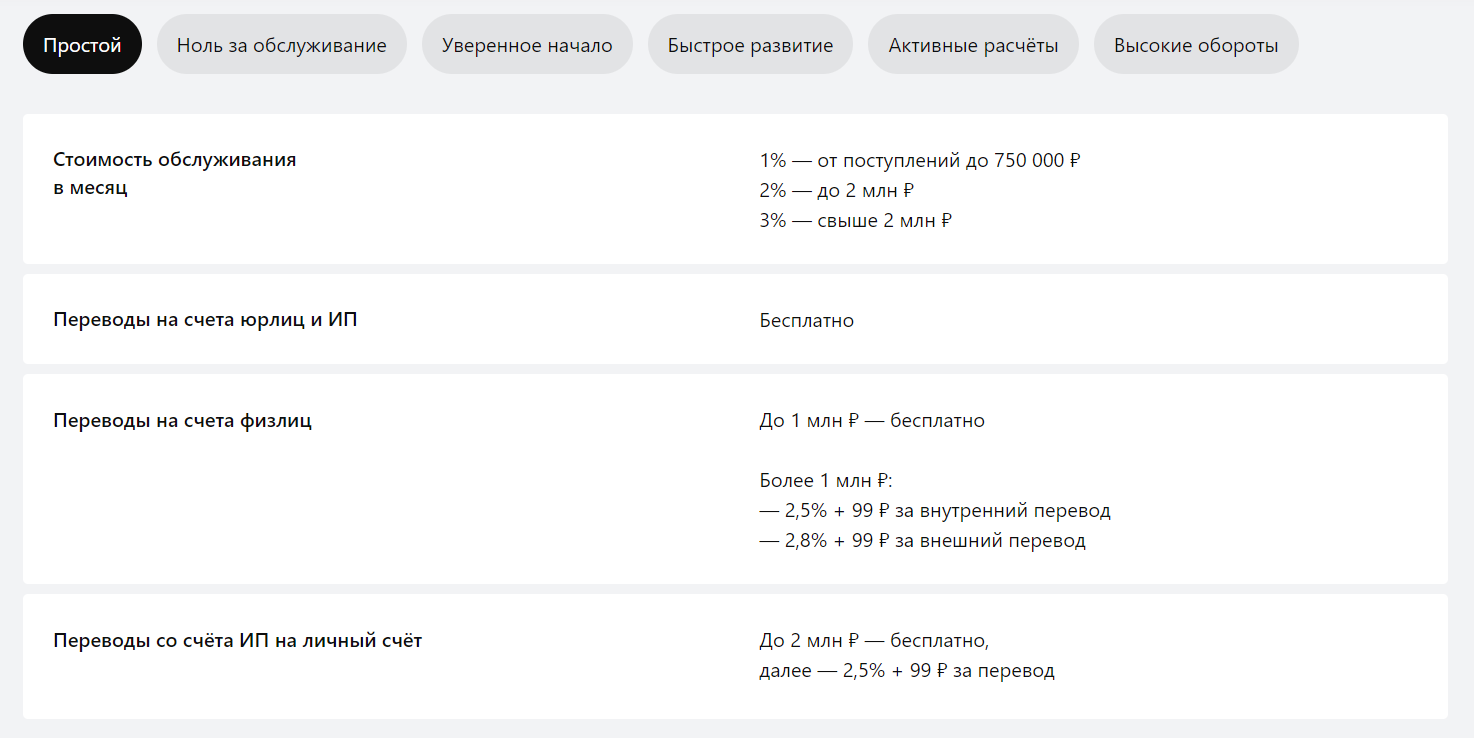Switch to "Активные расчёты" tariff

click(x=973, y=45)
